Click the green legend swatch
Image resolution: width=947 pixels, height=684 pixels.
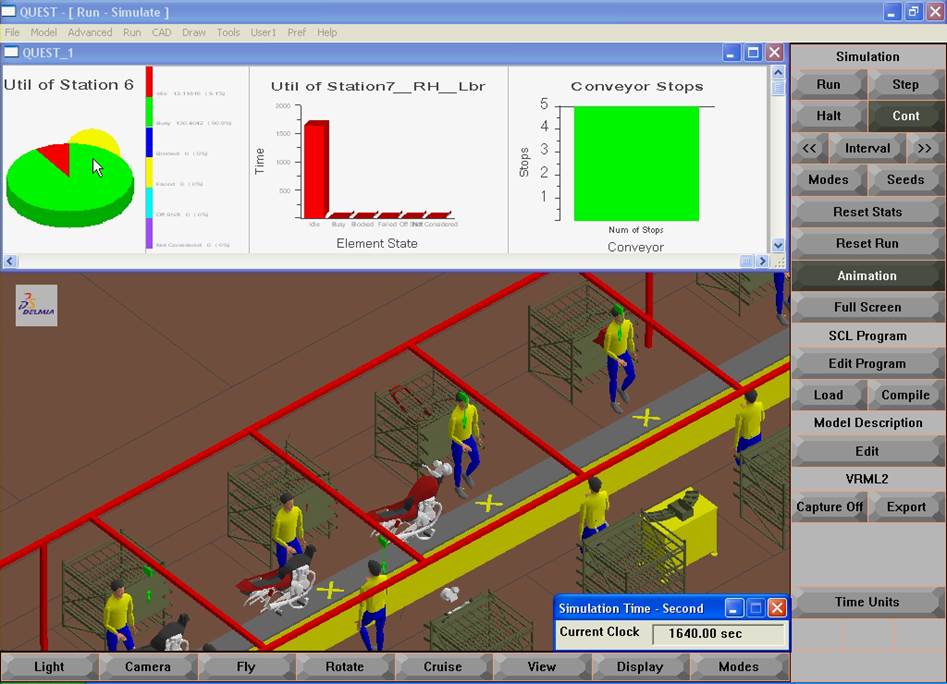(149, 112)
